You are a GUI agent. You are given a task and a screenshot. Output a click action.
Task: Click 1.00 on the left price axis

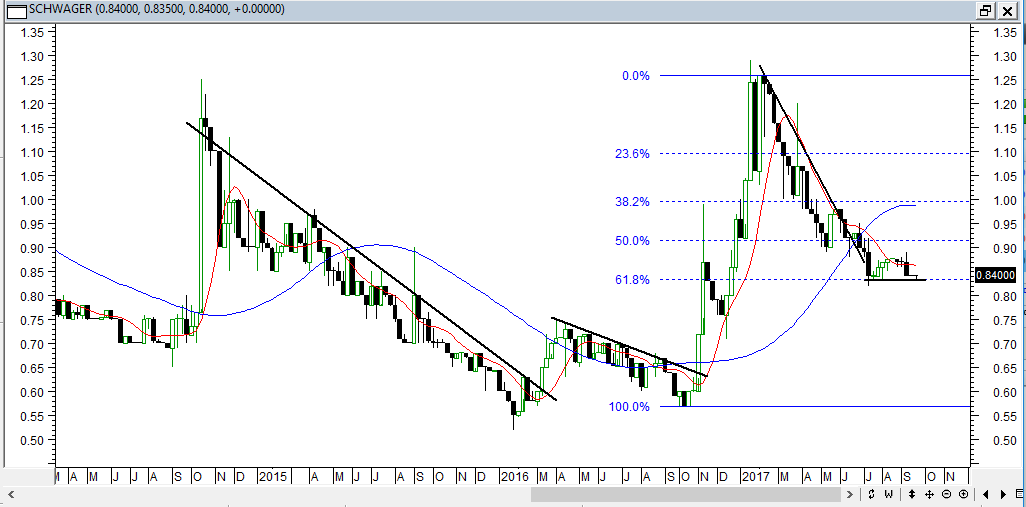tap(32, 200)
